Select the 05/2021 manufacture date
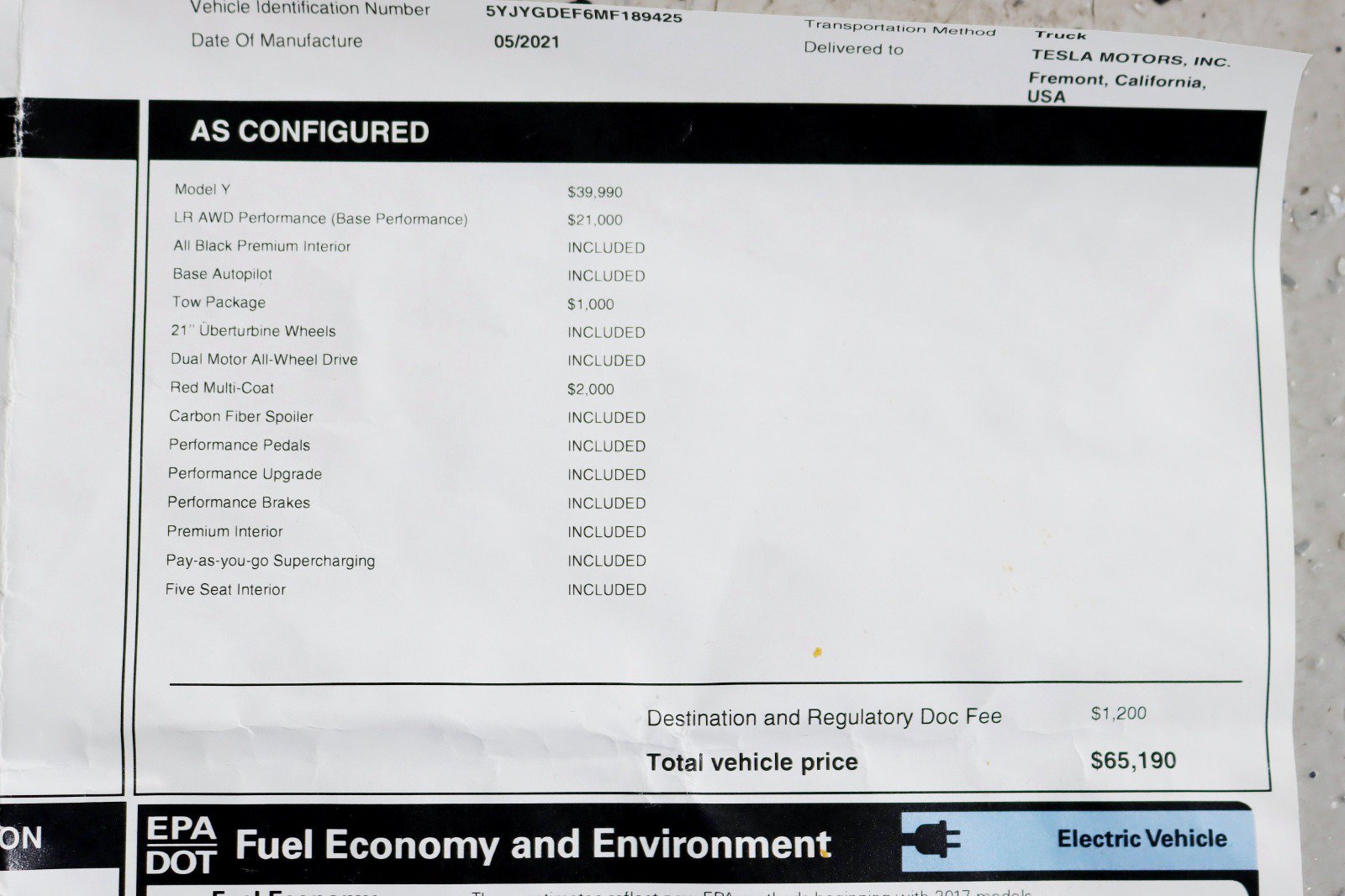The height and width of the screenshot is (896, 1345). [x=526, y=42]
